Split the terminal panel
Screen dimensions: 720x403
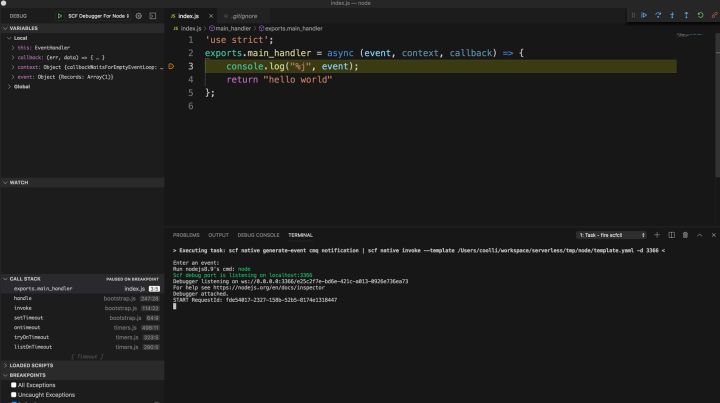(x=671, y=235)
